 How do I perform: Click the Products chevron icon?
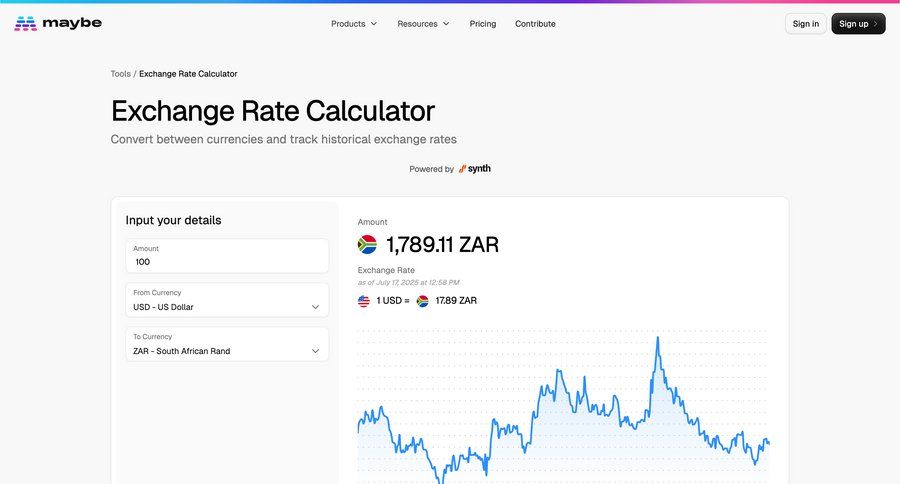click(x=374, y=24)
